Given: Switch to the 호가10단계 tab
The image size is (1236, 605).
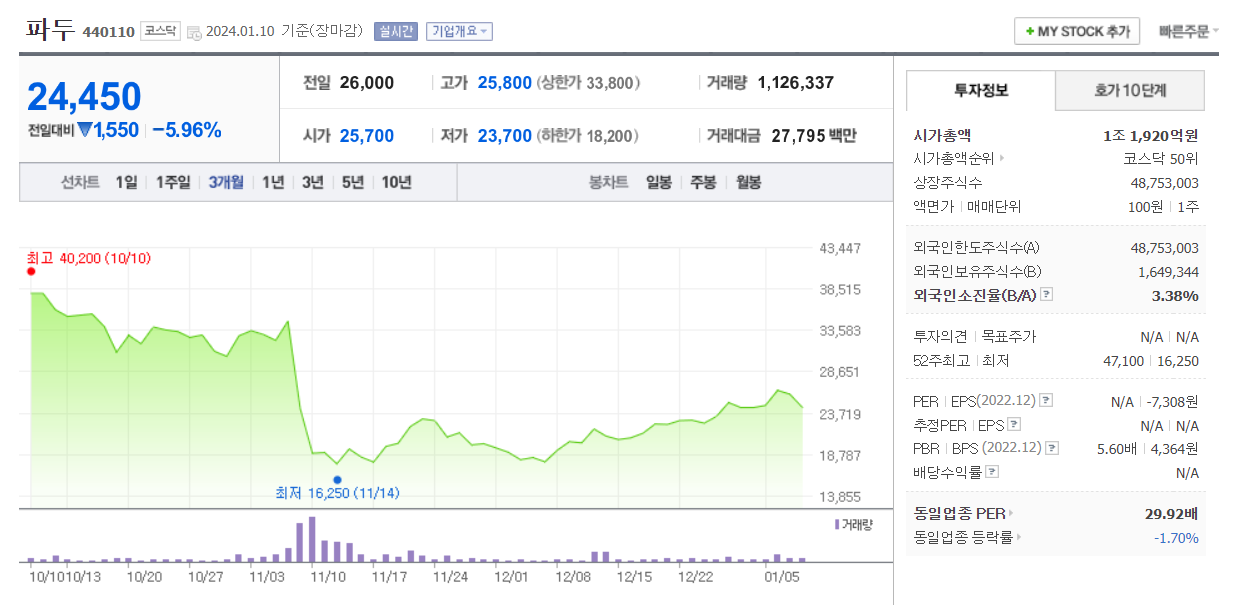Looking at the screenshot, I should click(1130, 90).
